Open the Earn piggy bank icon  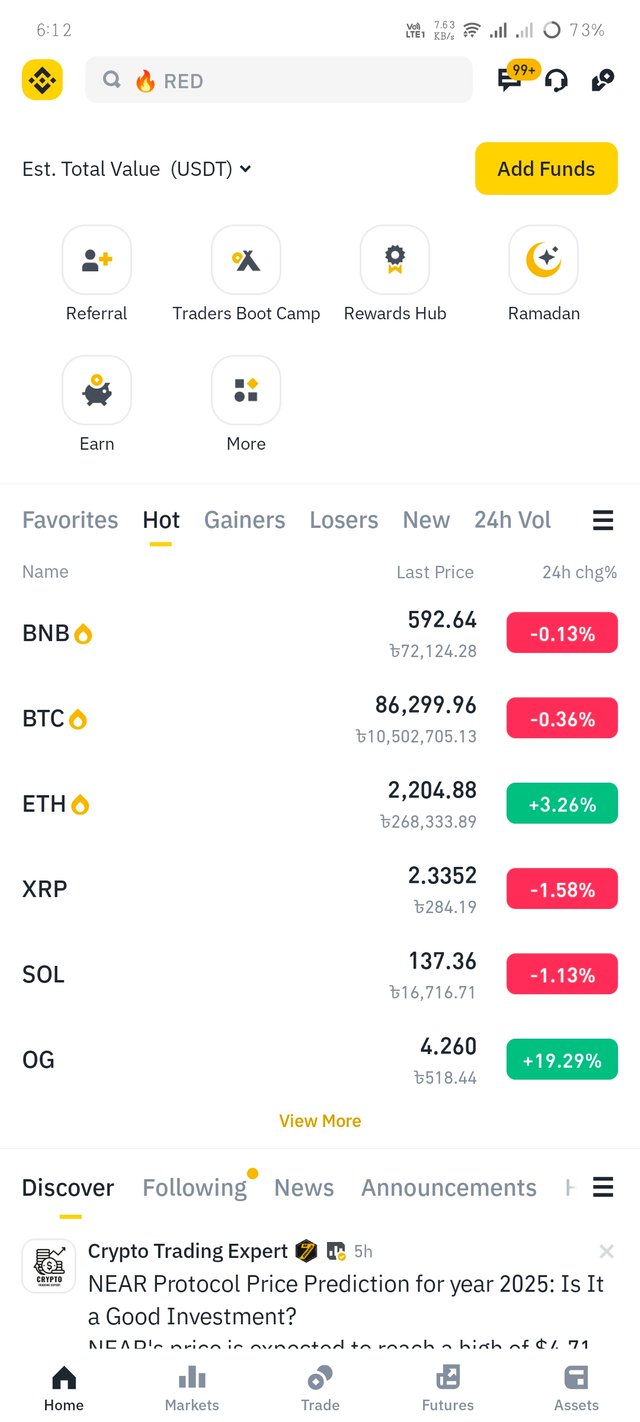click(x=97, y=390)
